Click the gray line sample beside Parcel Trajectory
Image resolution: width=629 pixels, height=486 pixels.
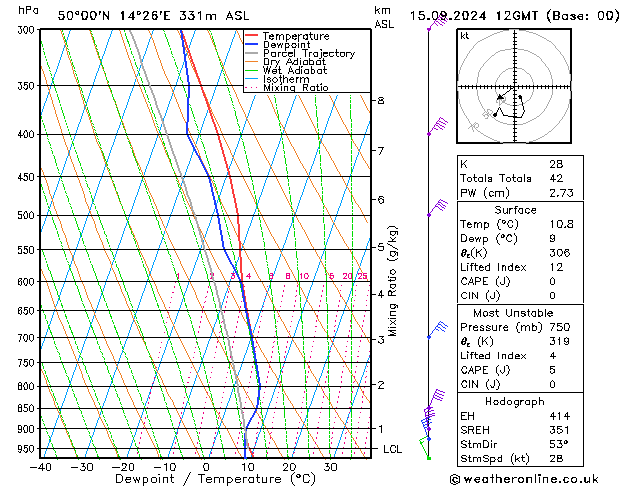pyautogui.click(x=251, y=53)
